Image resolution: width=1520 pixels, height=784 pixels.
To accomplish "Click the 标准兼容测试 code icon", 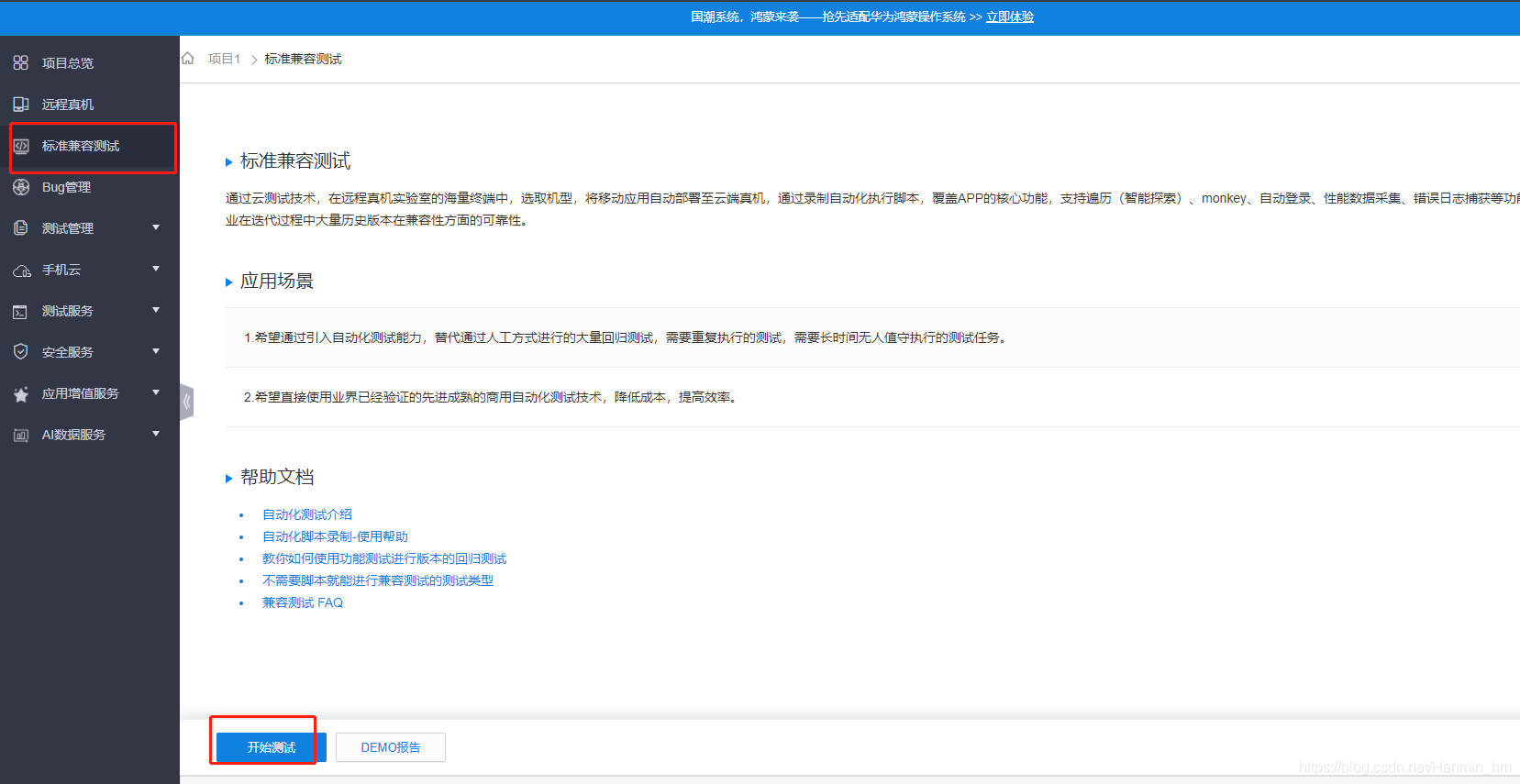I will [21, 146].
